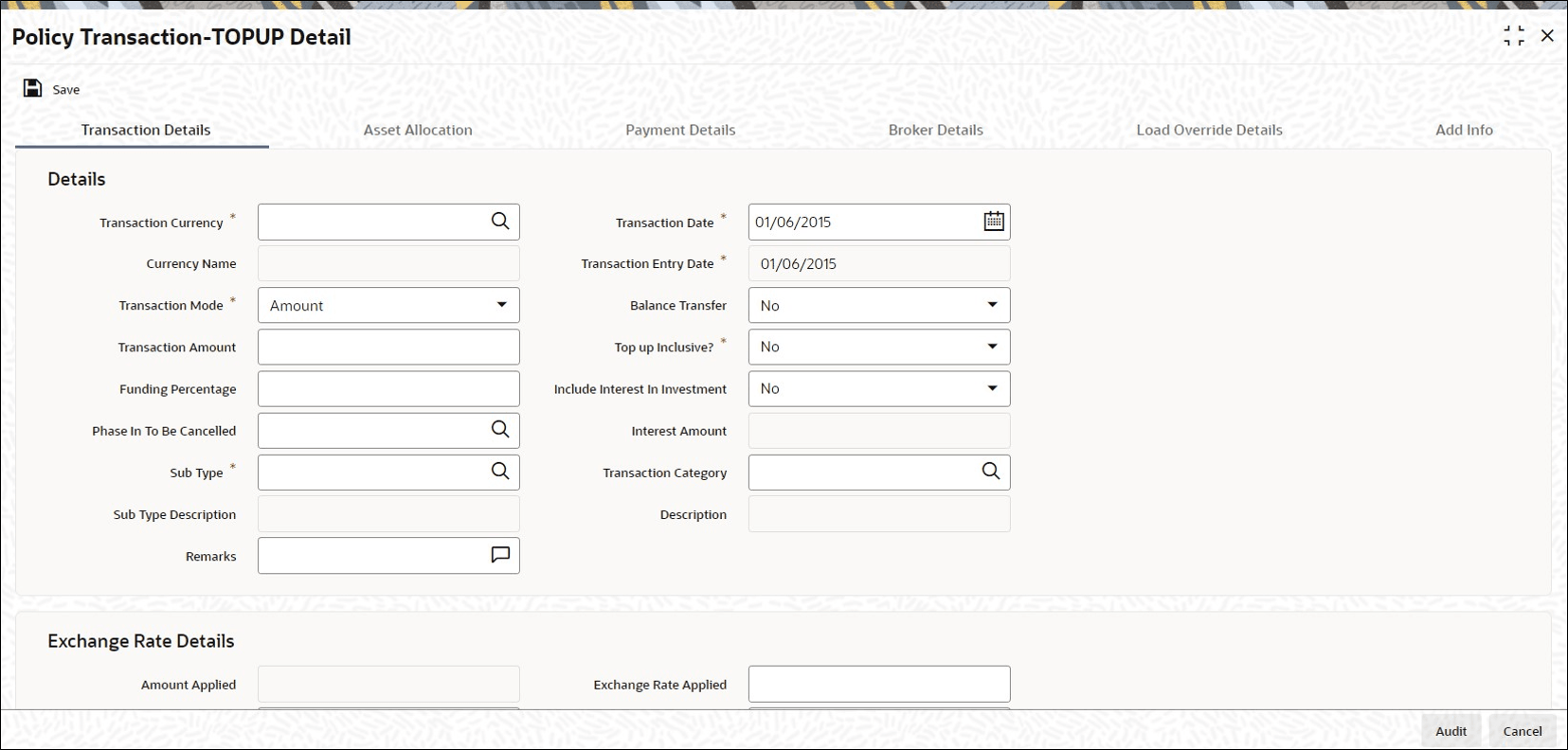
Task: Open the Add Info tab
Action: pos(1464,130)
